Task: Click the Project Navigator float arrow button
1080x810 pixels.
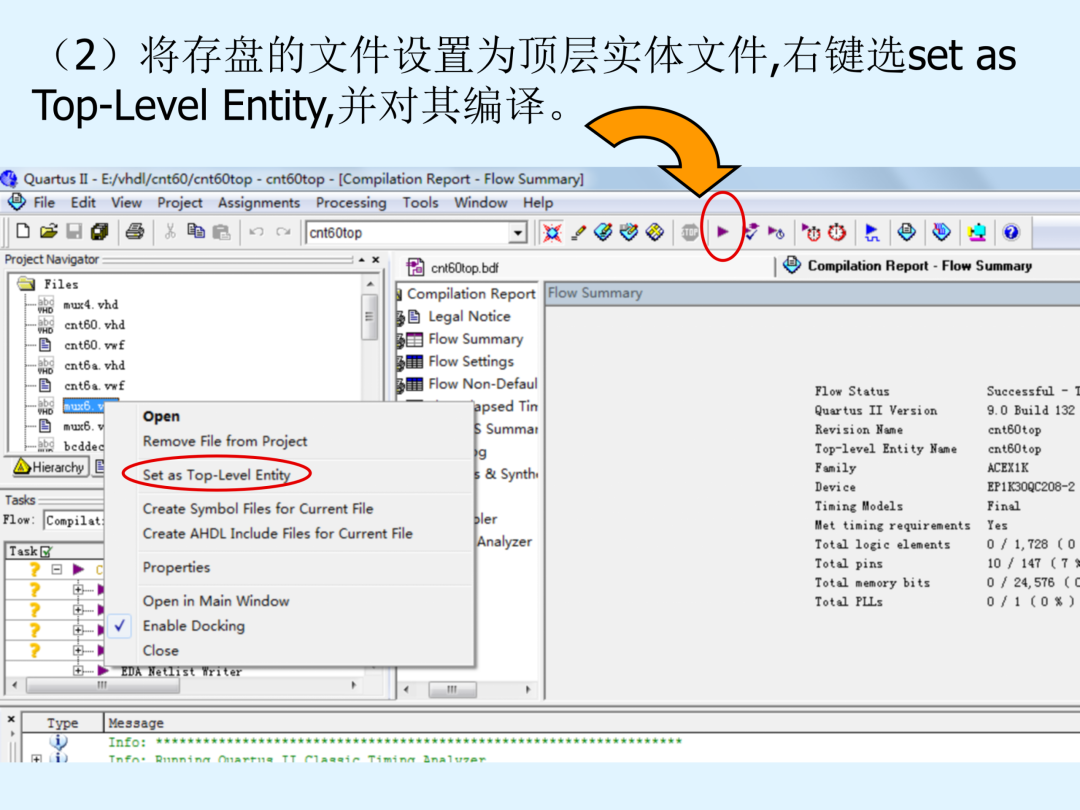Action: click(x=362, y=260)
